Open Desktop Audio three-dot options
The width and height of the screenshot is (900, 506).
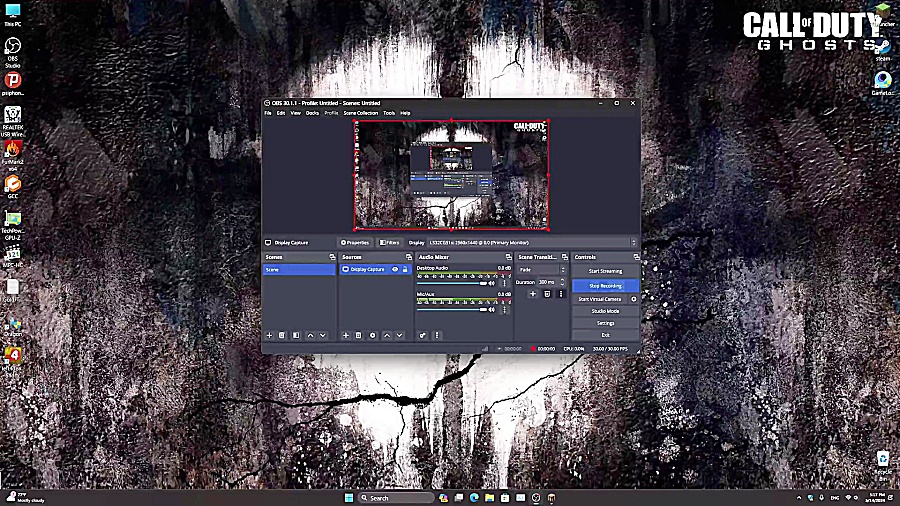pos(505,283)
